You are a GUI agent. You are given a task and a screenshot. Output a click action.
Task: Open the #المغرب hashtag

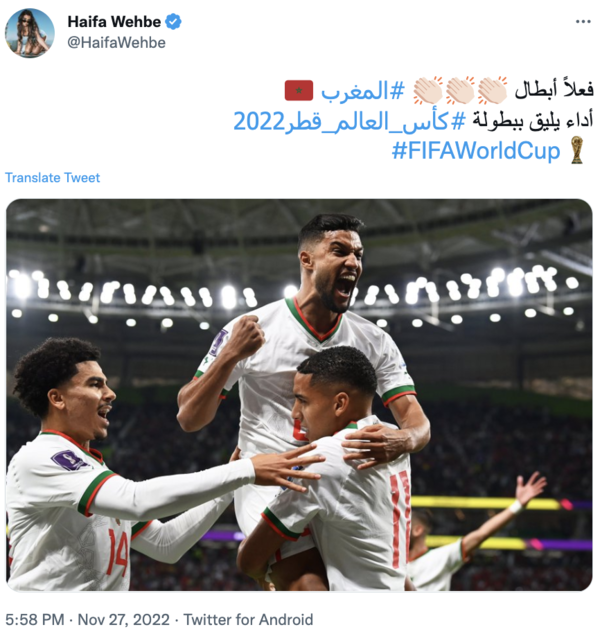tap(363, 91)
